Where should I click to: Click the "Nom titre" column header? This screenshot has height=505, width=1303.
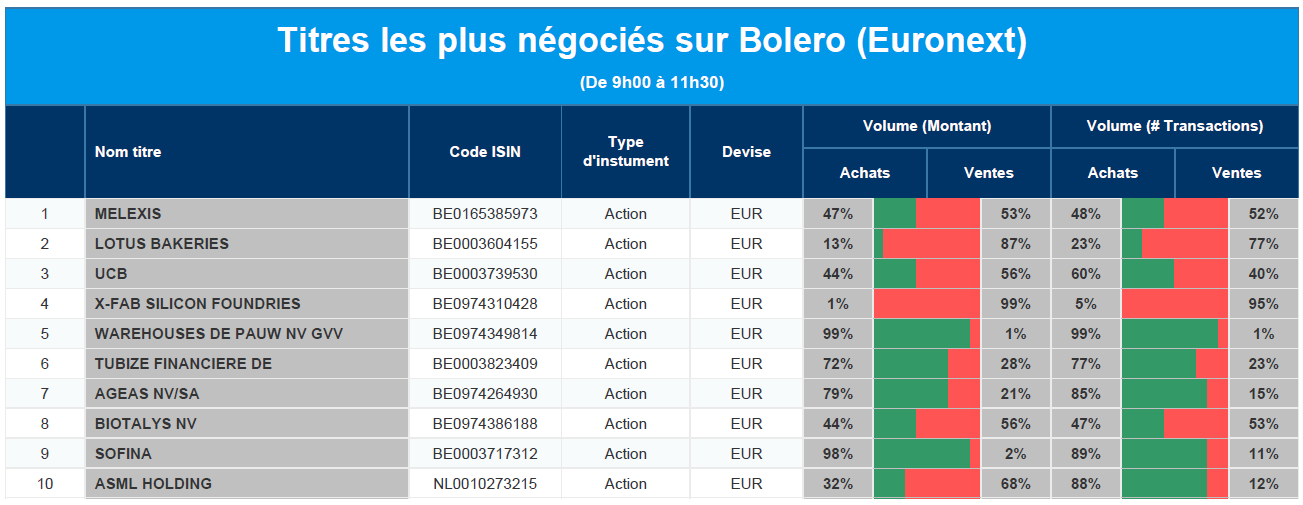click(x=128, y=152)
